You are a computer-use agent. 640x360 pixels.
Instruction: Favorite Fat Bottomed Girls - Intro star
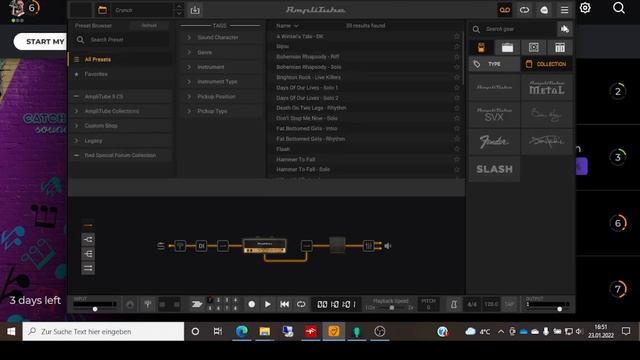point(457,129)
